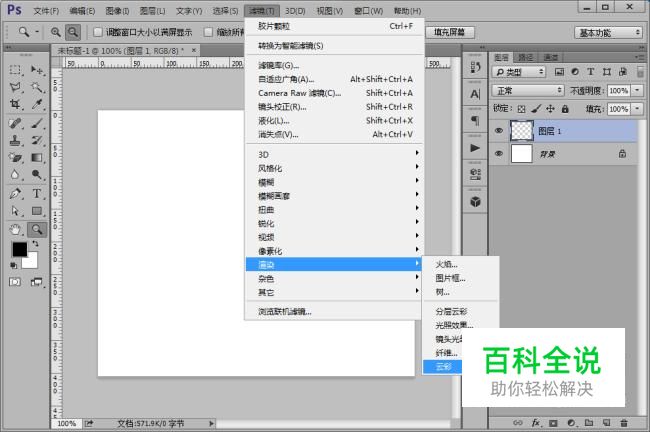Select the Zoom tool in toolbox

click(37, 229)
